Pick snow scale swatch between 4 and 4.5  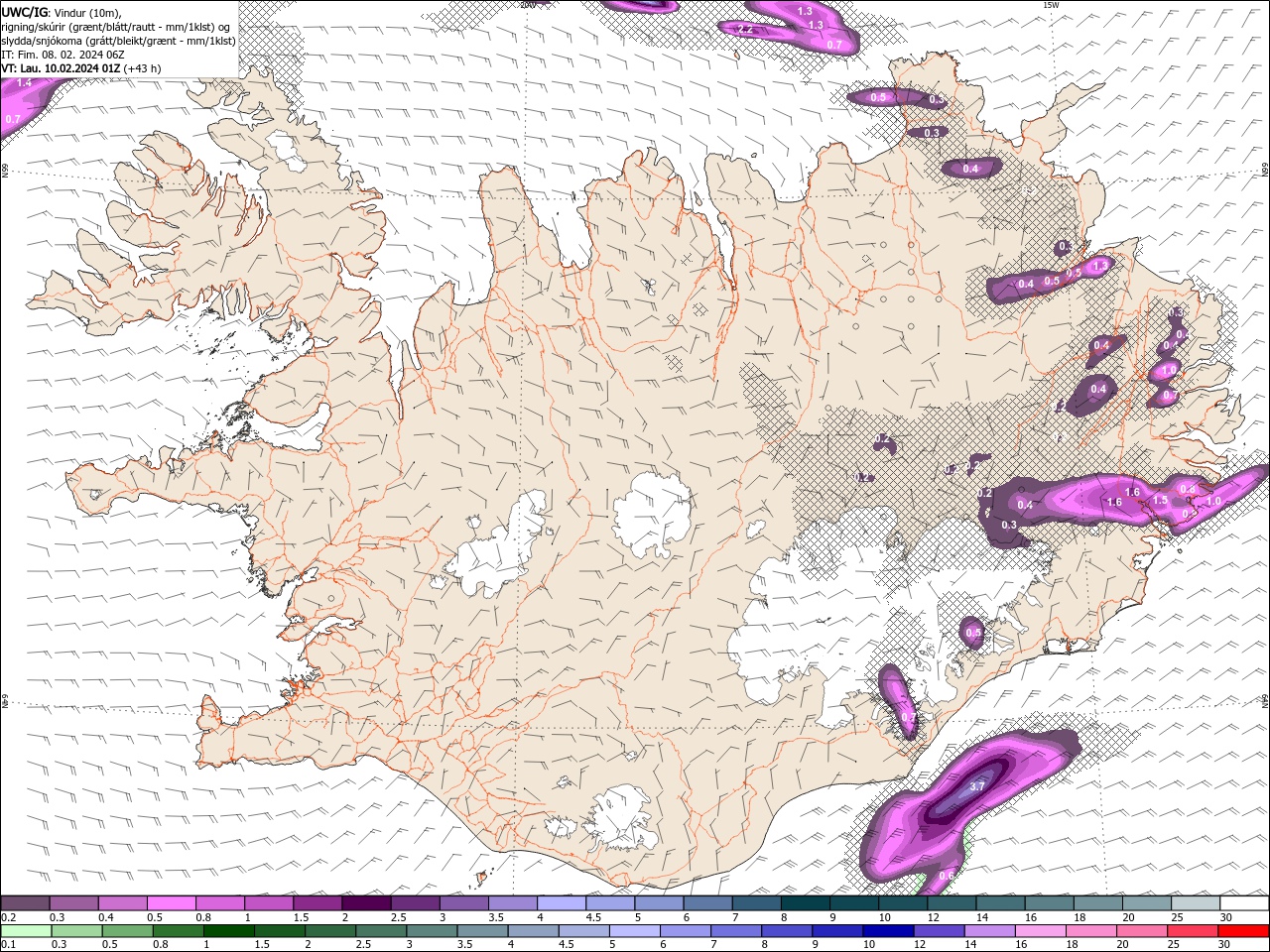pos(562,903)
